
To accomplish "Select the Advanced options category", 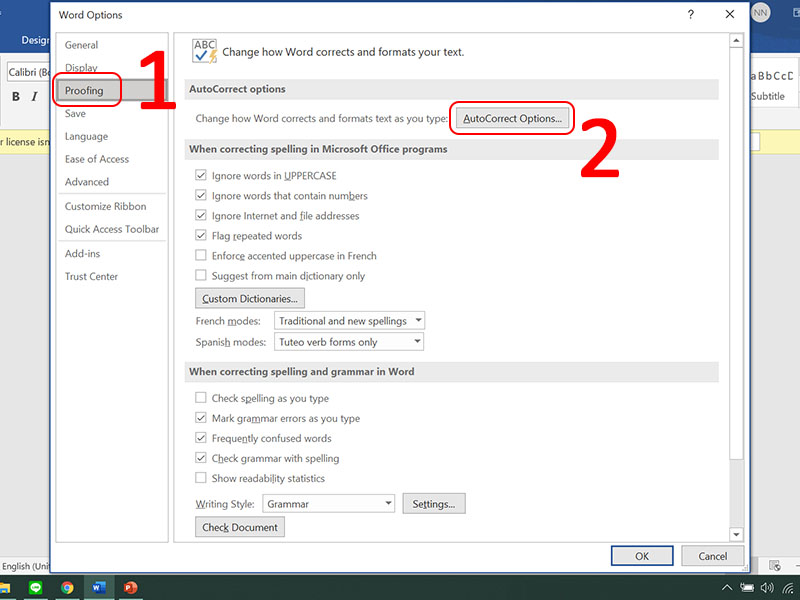I will coord(88,182).
